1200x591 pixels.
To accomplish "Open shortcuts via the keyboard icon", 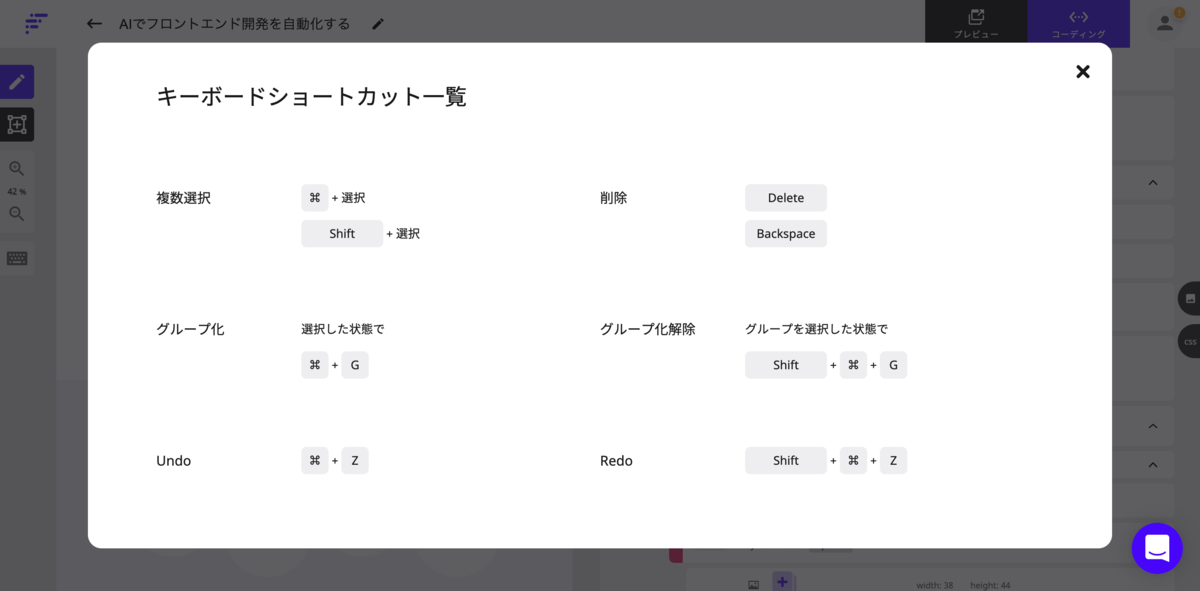I will click(x=17, y=257).
